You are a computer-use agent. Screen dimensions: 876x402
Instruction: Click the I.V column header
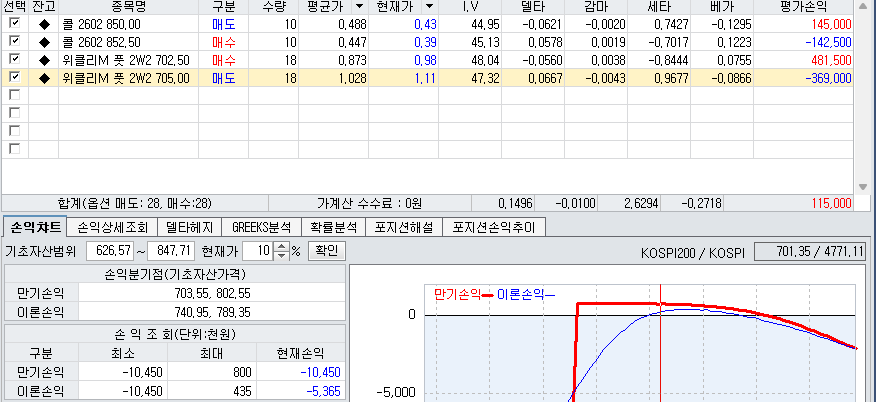(x=470, y=6)
